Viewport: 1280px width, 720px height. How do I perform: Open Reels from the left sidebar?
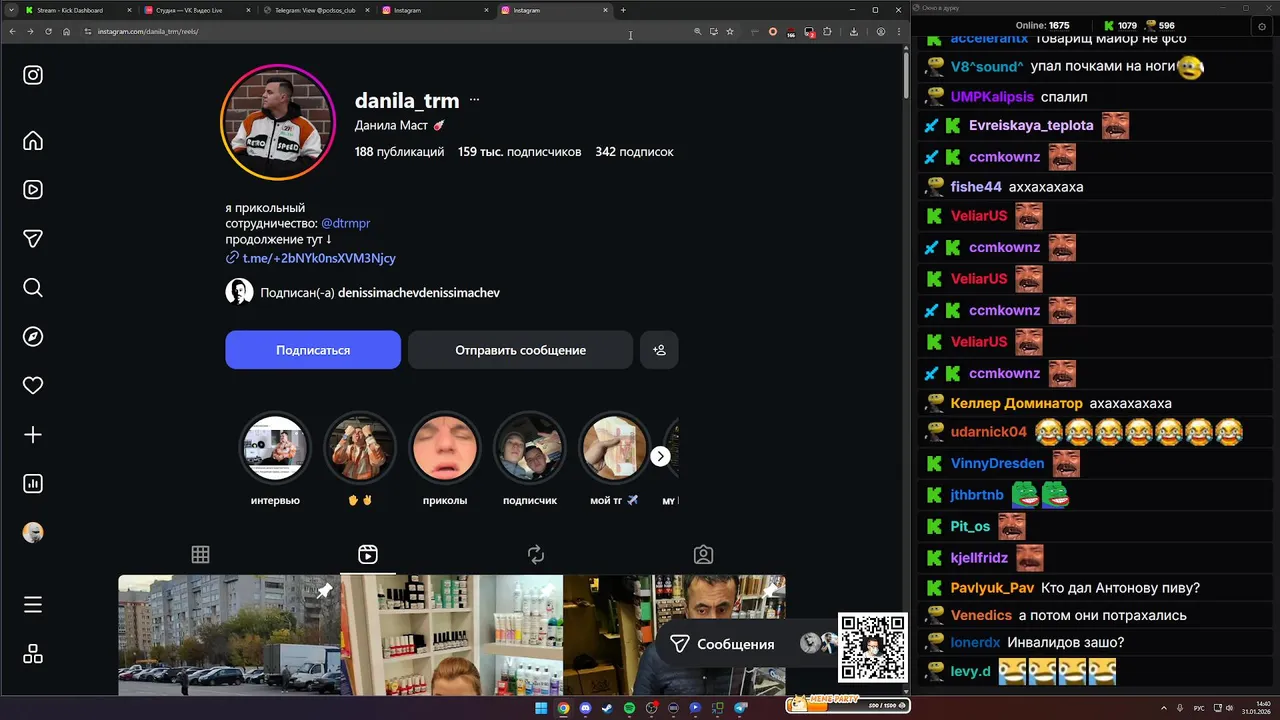point(33,190)
